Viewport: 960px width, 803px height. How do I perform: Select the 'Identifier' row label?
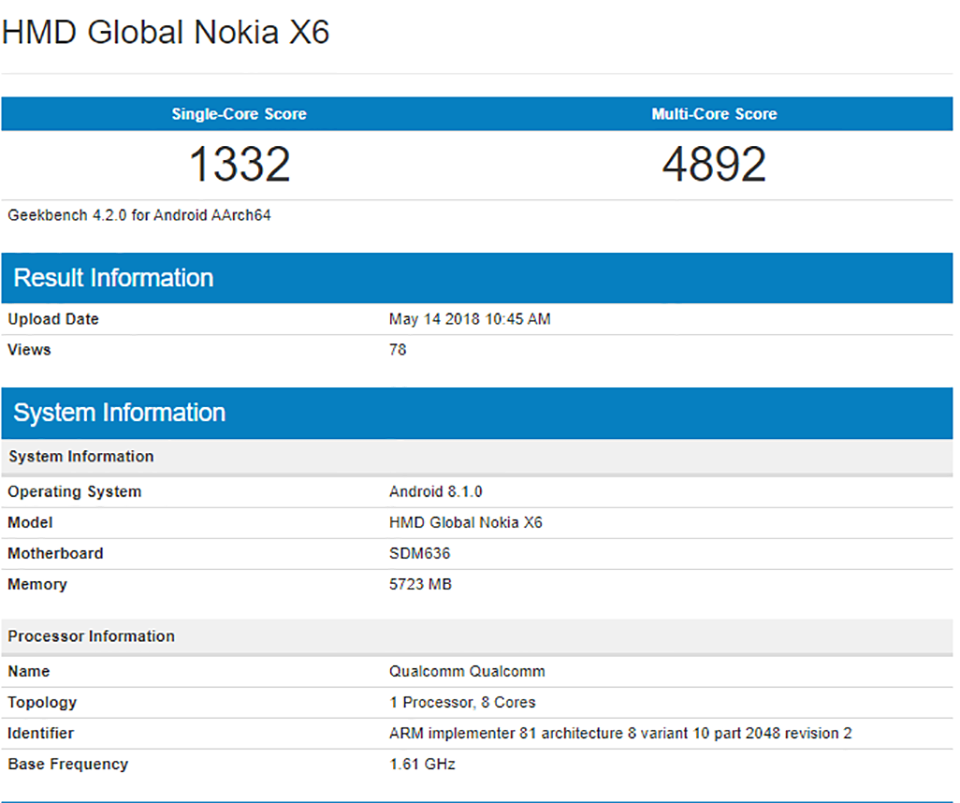(x=40, y=733)
